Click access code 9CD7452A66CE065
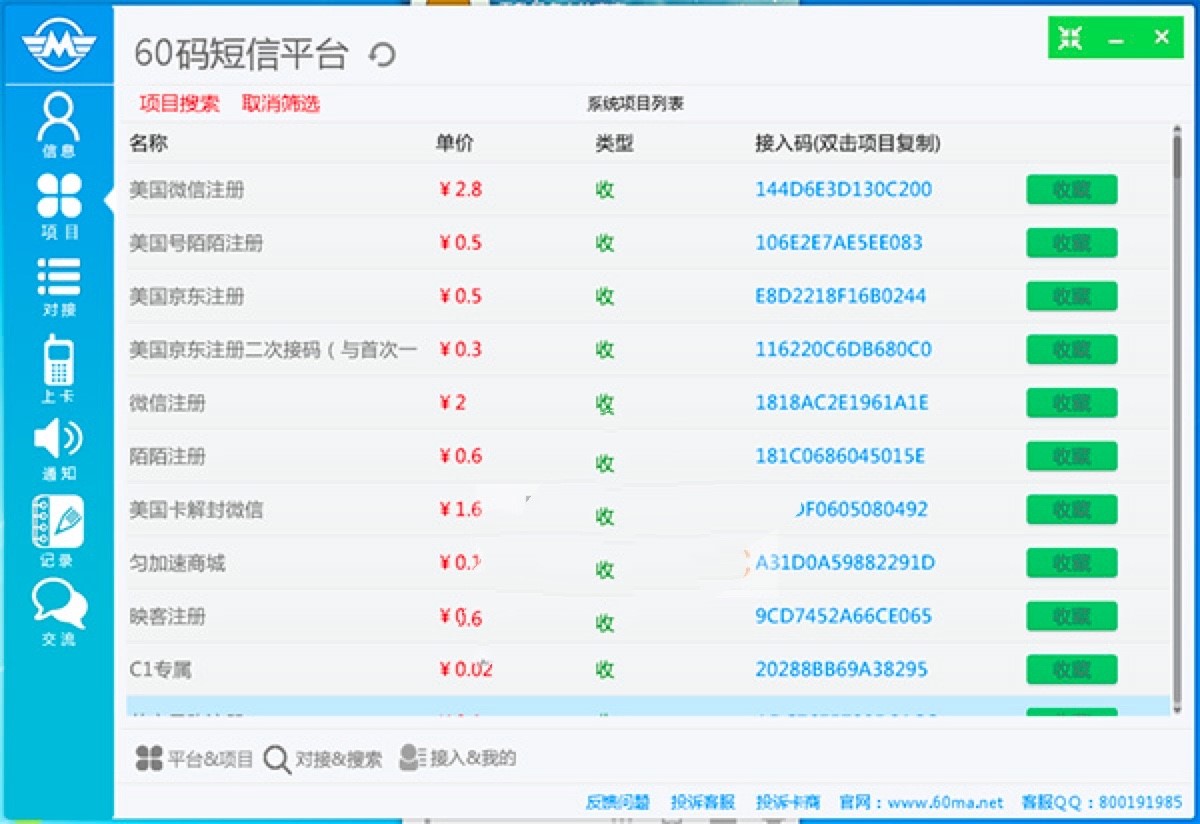This screenshot has width=1200, height=824. click(844, 616)
